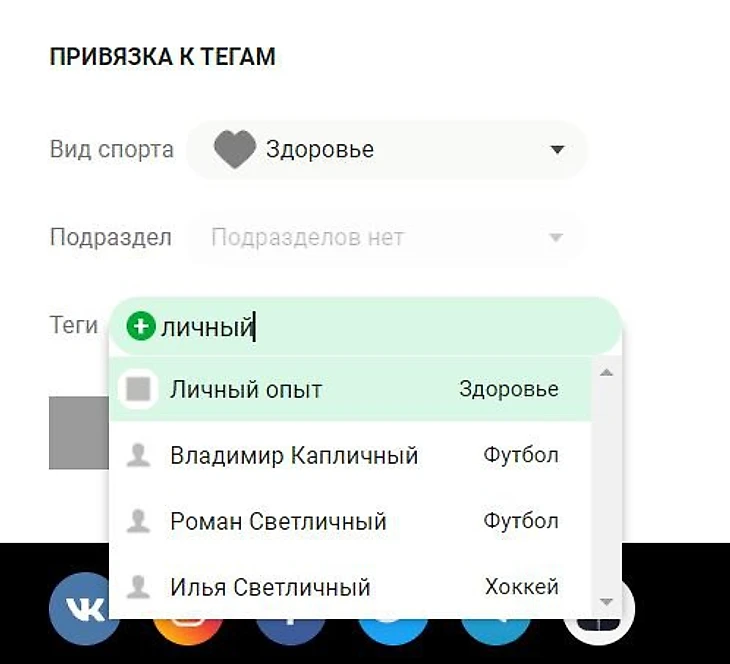Click the heart icon next to Здоровье
The width and height of the screenshot is (730, 664).
click(x=235, y=150)
